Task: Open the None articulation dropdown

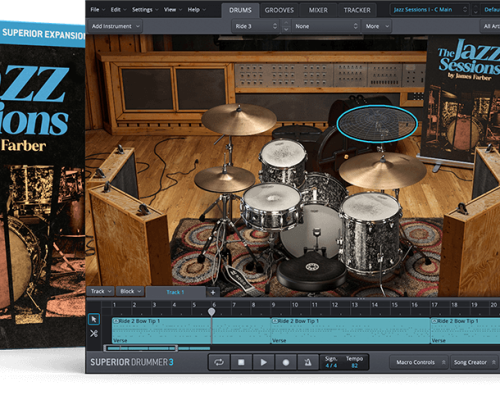Action: pos(326,26)
